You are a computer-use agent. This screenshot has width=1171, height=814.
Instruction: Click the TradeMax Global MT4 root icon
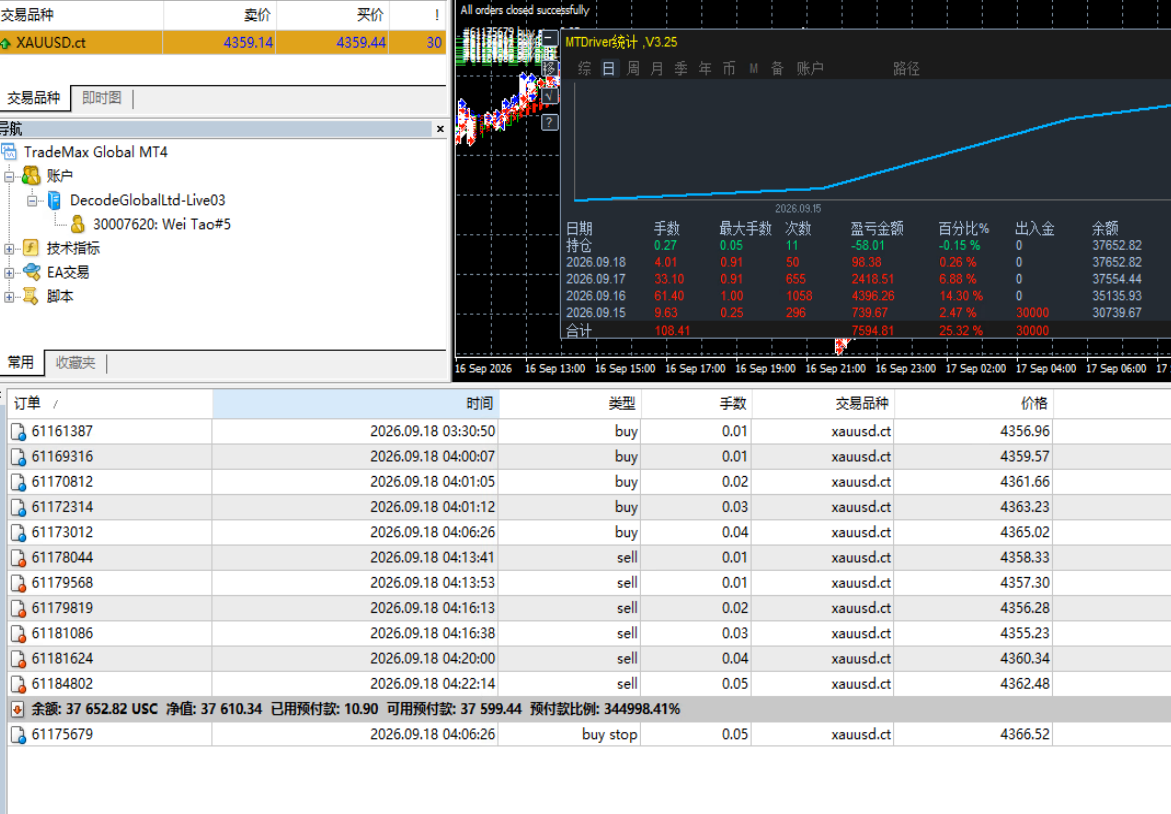click(x=9, y=152)
